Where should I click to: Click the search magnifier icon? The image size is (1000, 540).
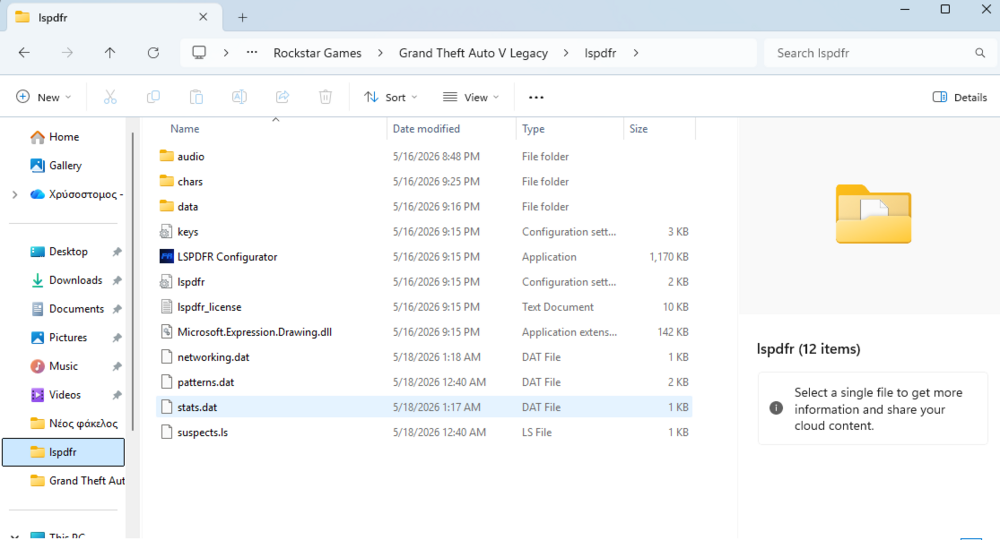tap(980, 53)
